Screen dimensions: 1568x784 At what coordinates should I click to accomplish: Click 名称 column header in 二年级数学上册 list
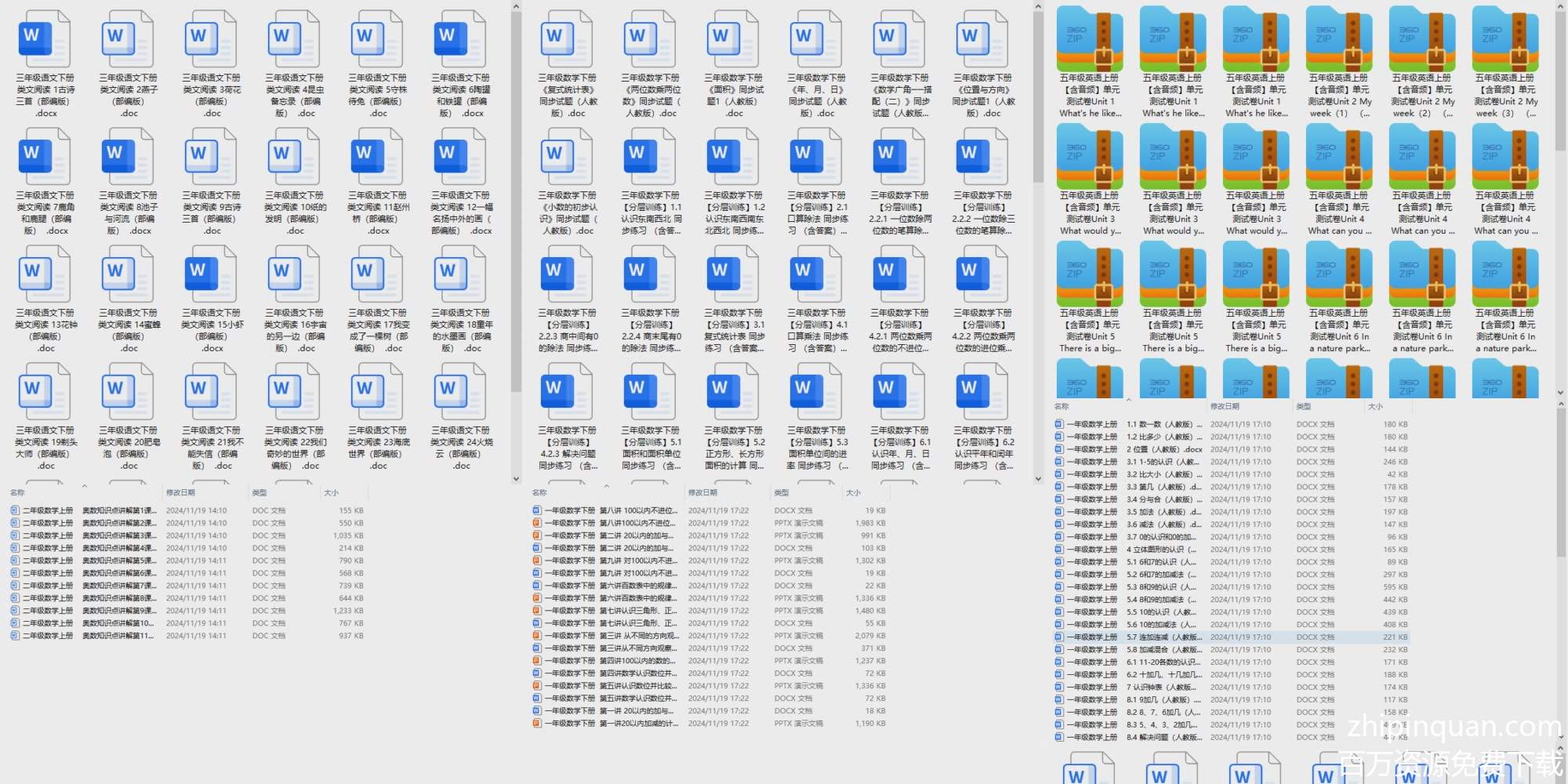[17, 493]
